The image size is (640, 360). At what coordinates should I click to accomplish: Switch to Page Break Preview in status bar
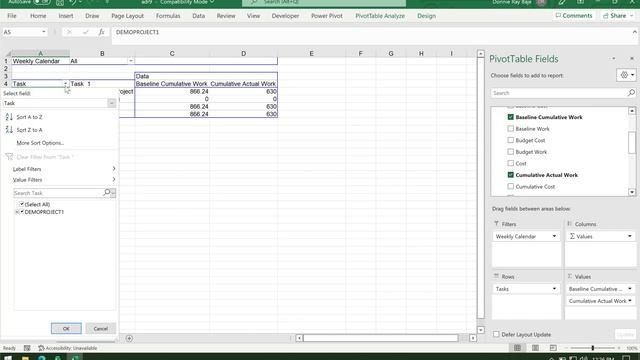coord(553,348)
